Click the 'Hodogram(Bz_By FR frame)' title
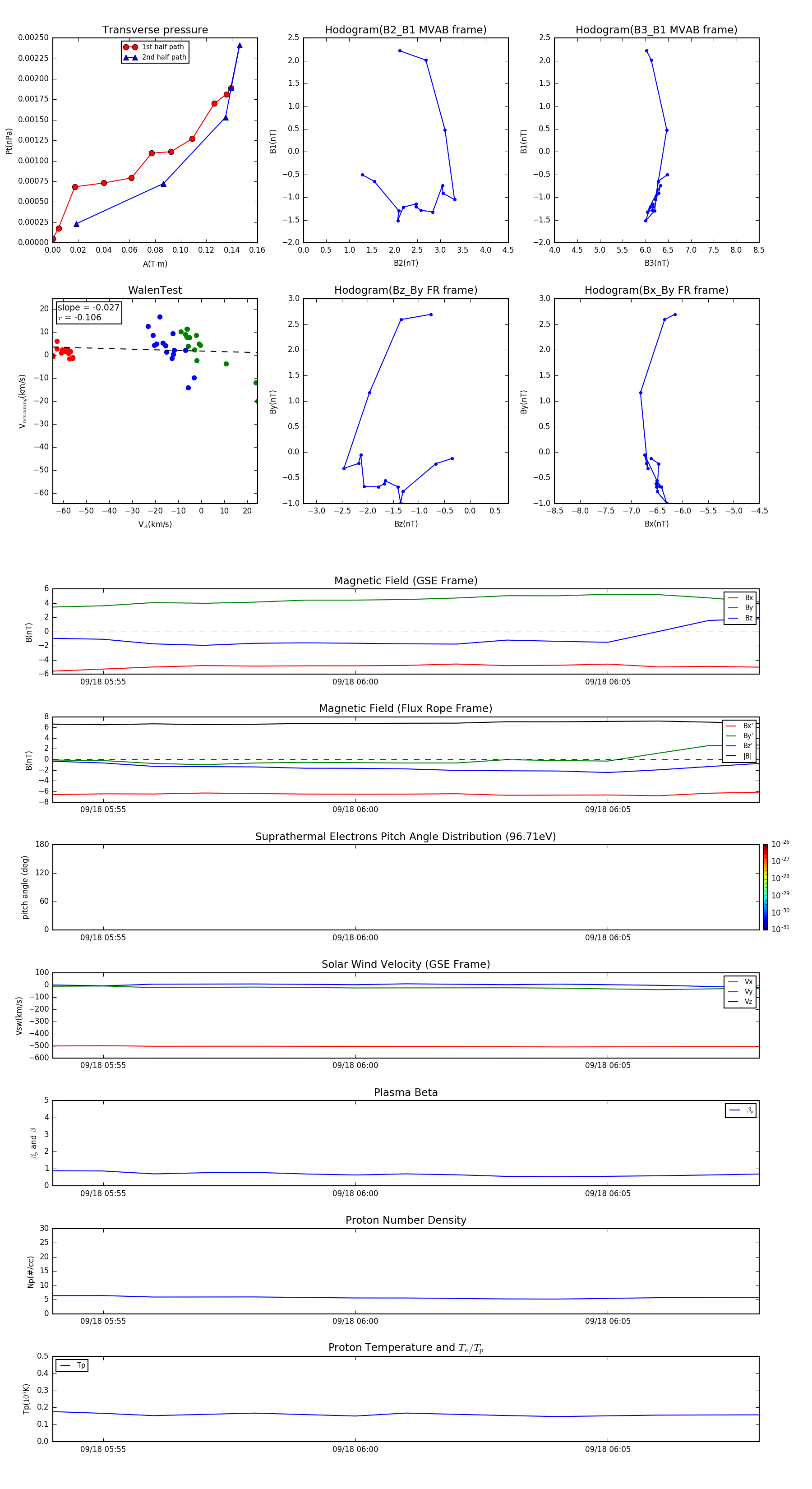 click(x=406, y=290)
